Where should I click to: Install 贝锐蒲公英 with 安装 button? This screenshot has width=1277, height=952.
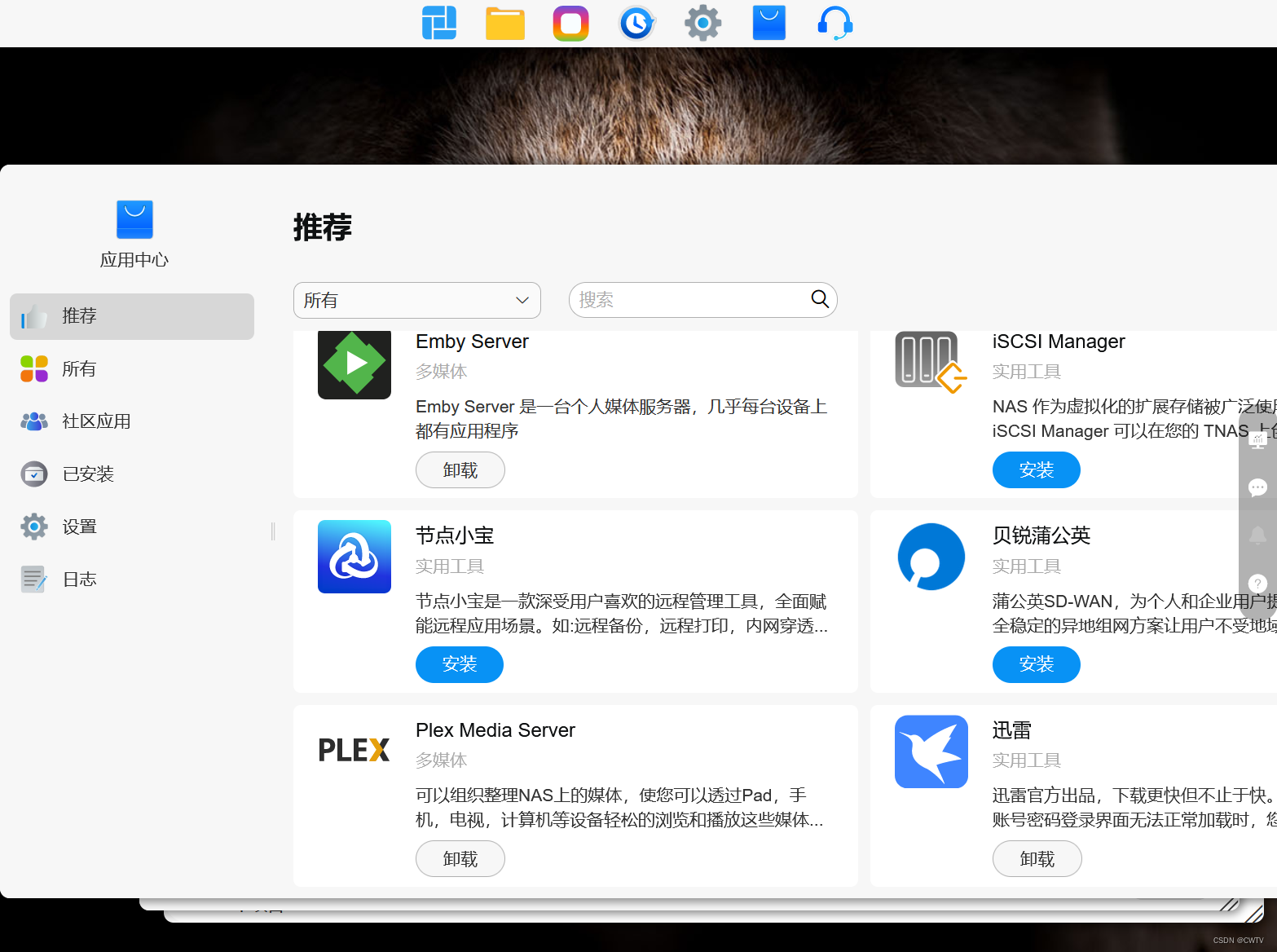point(1037,664)
